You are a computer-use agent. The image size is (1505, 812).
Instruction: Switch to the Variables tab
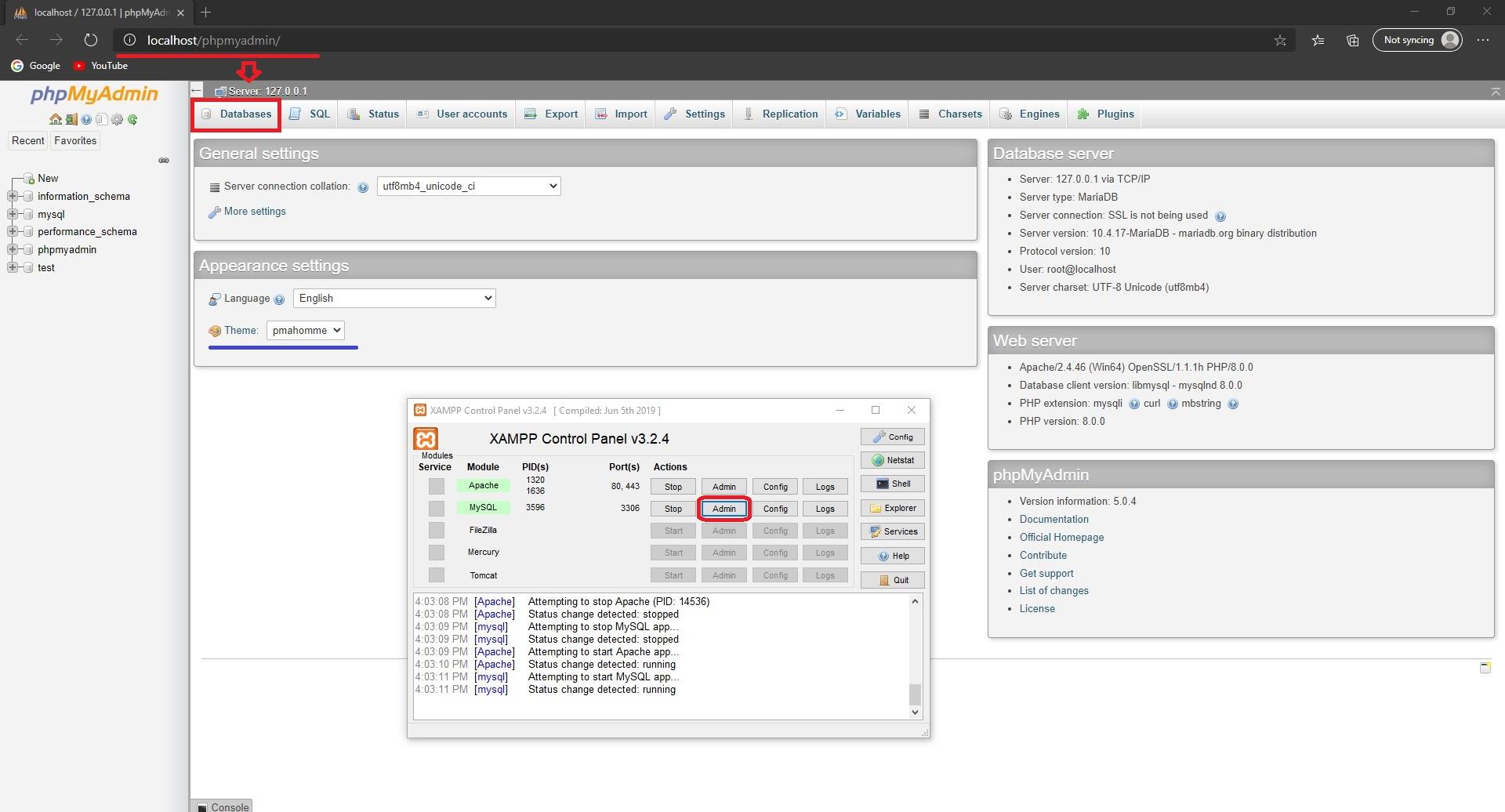click(x=867, y=114)
